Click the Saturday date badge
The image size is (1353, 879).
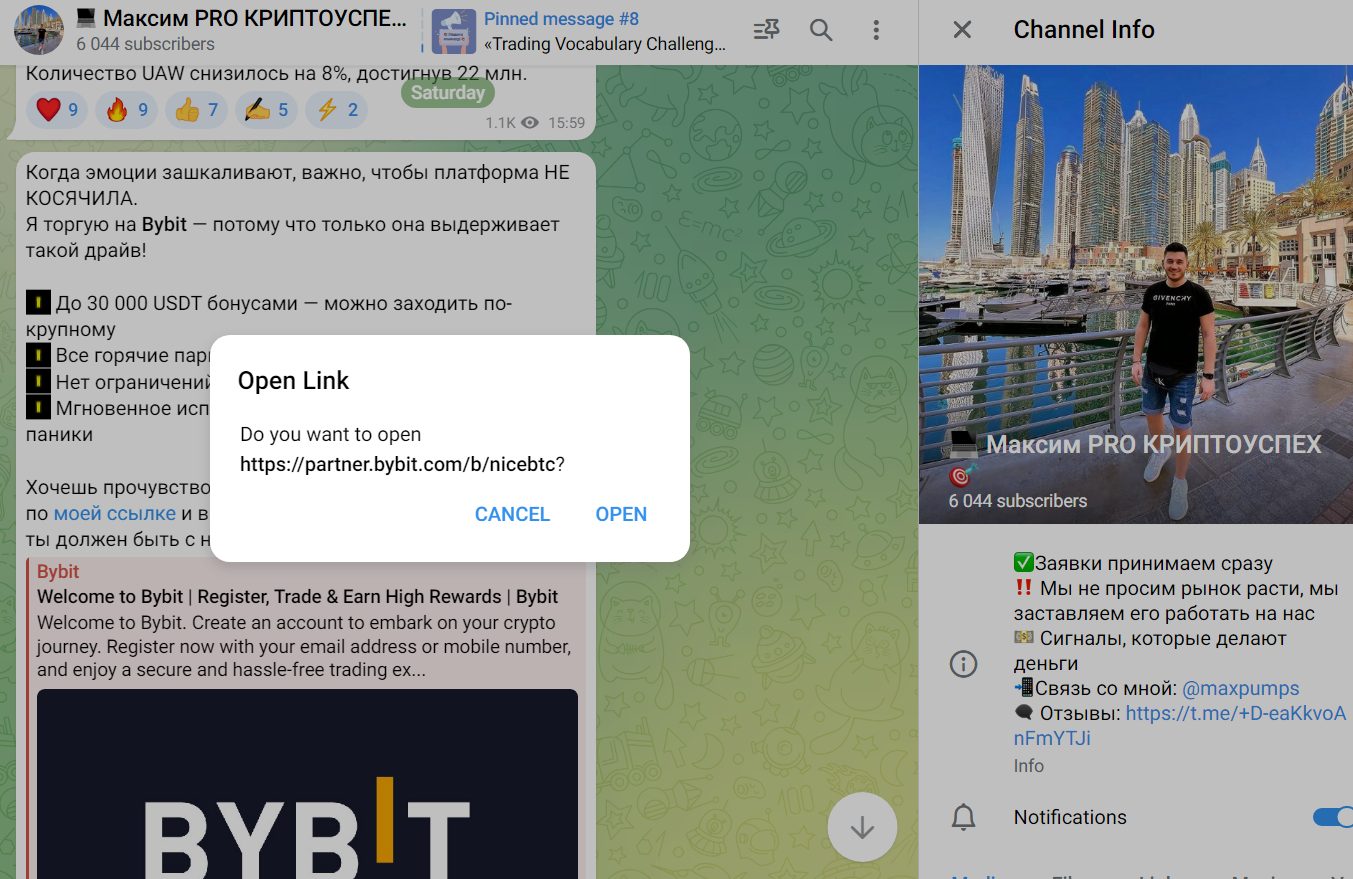coord(448,93)
